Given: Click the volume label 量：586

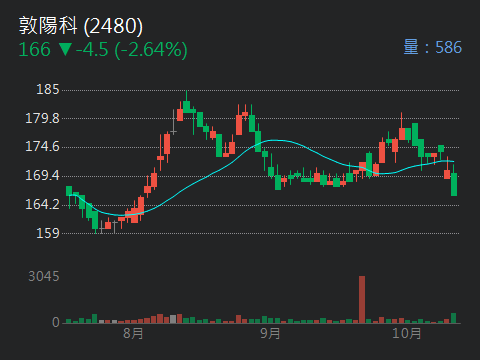Looking at the screenshot, I should [433, 47].
